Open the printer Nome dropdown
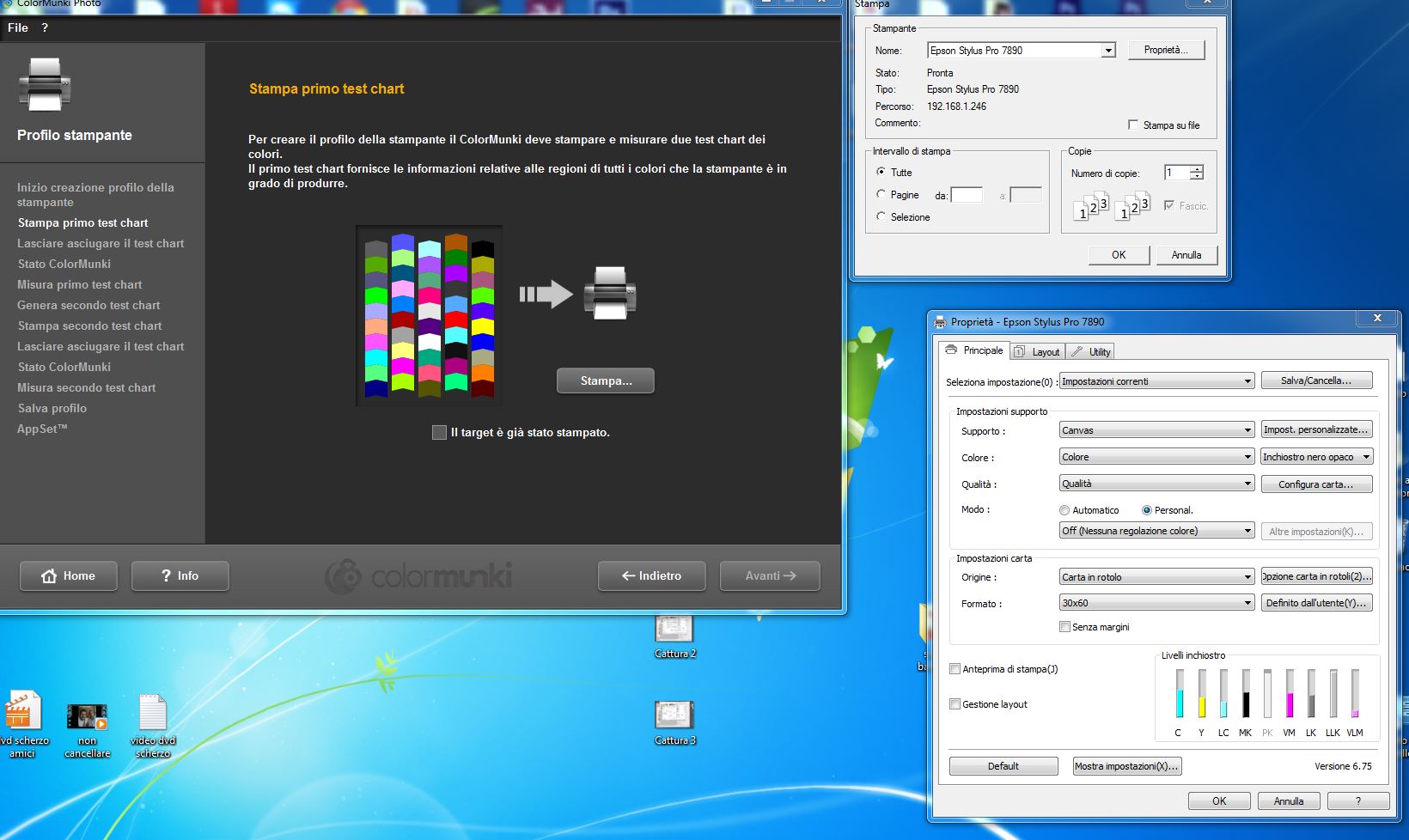 click(1108, 51)
